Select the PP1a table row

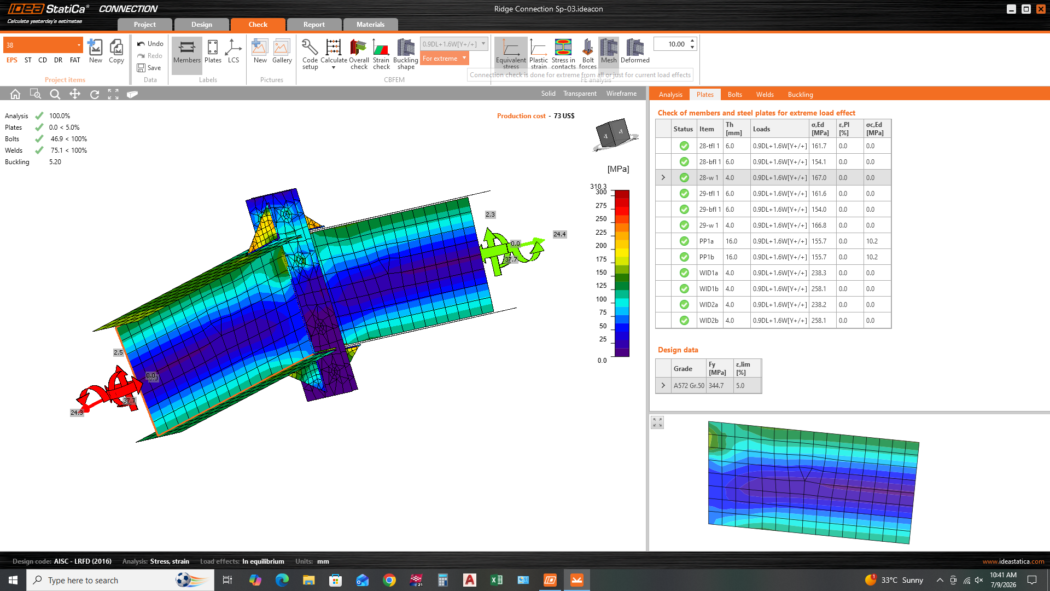(773, 241)
